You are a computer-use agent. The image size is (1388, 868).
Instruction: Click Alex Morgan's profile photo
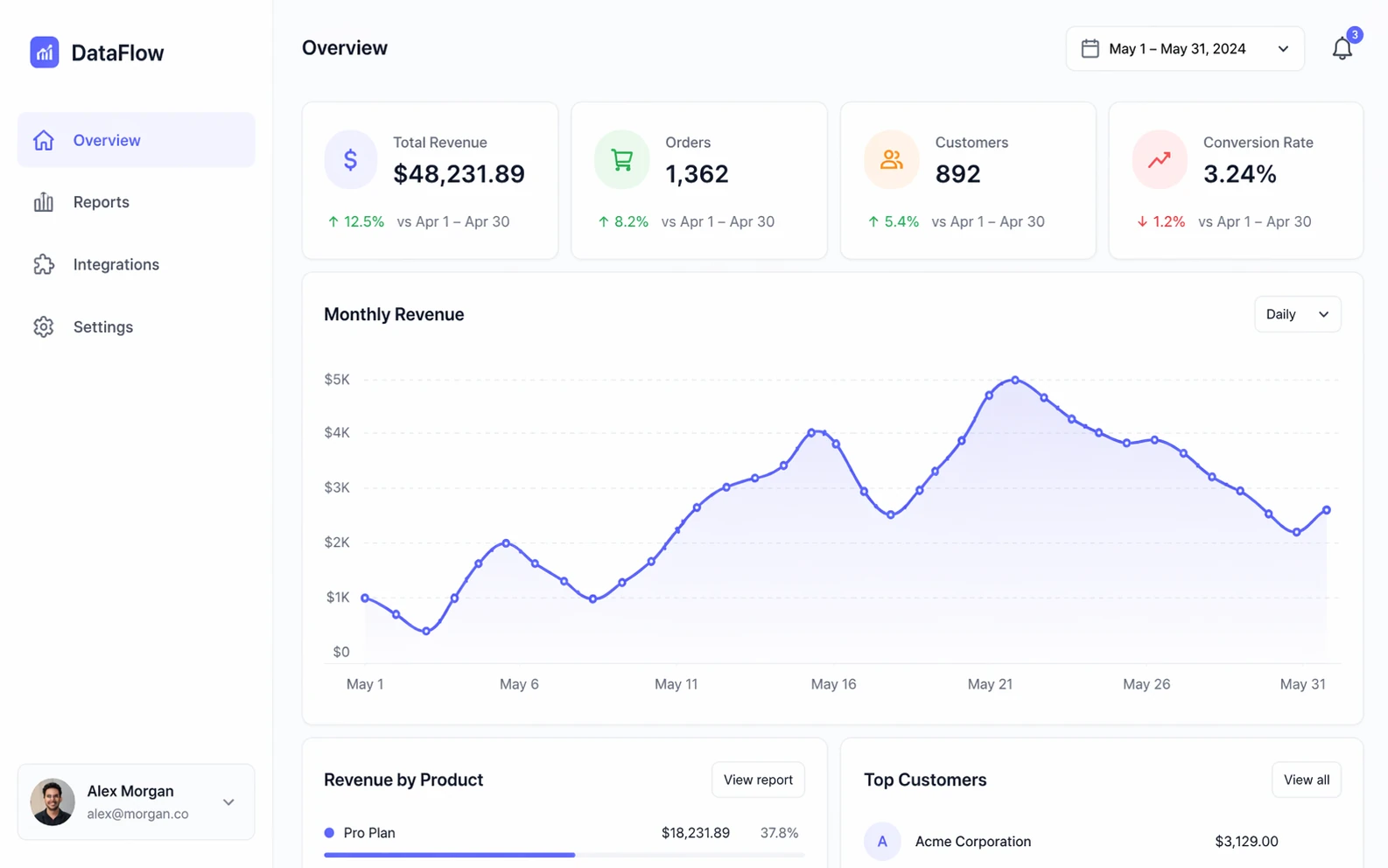pos(53,801)
